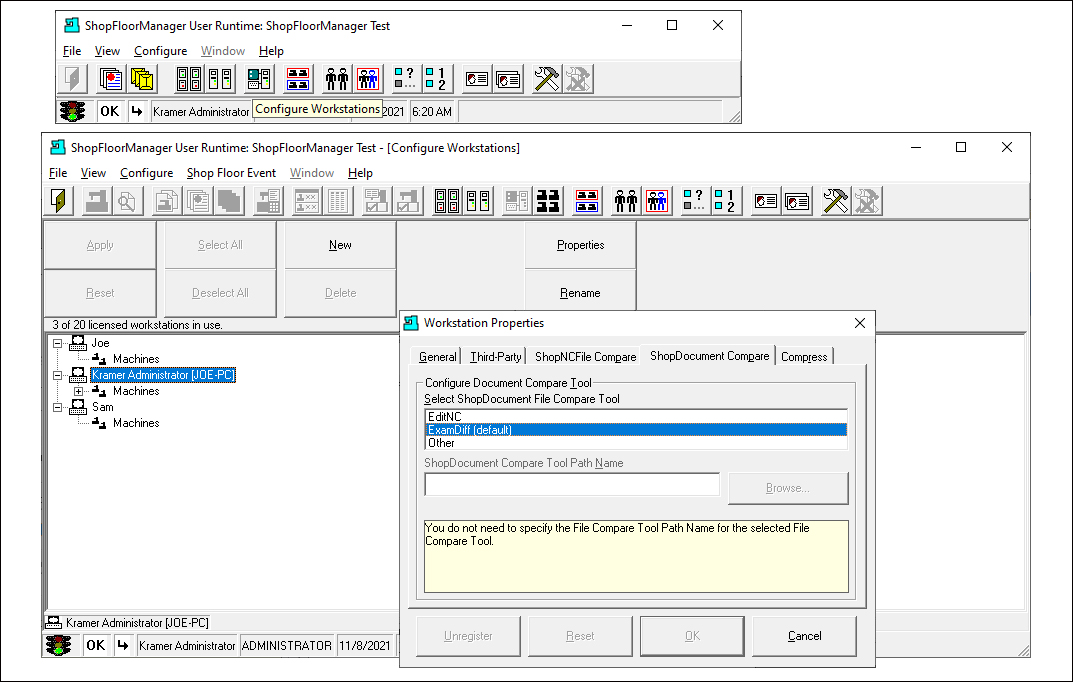Click ADMINISTRATOR in Configure Workstations status bar

[x=287, y=646]
